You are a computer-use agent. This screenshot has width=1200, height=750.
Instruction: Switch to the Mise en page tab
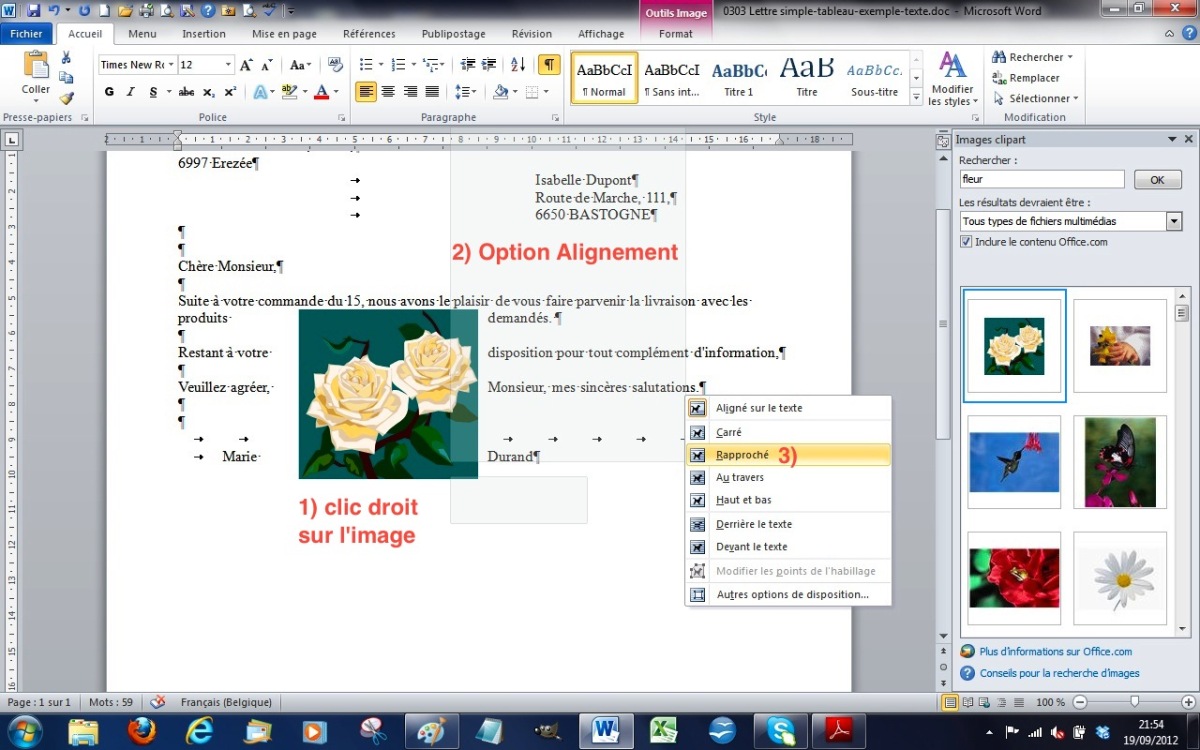[x=283, y=34]
